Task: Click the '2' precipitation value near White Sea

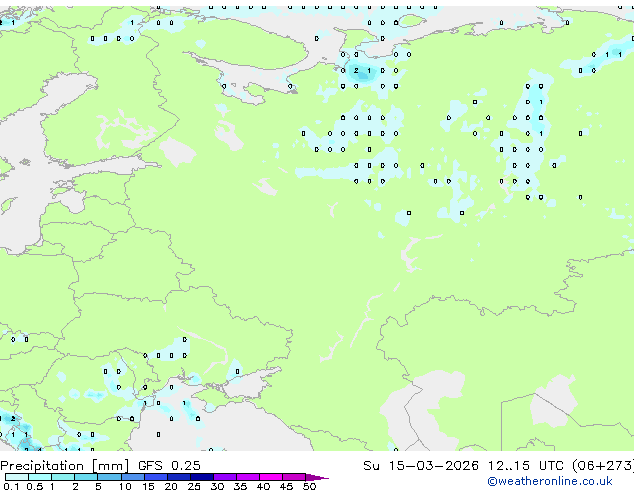Action: pyautogui.click(x=356, y=70)
